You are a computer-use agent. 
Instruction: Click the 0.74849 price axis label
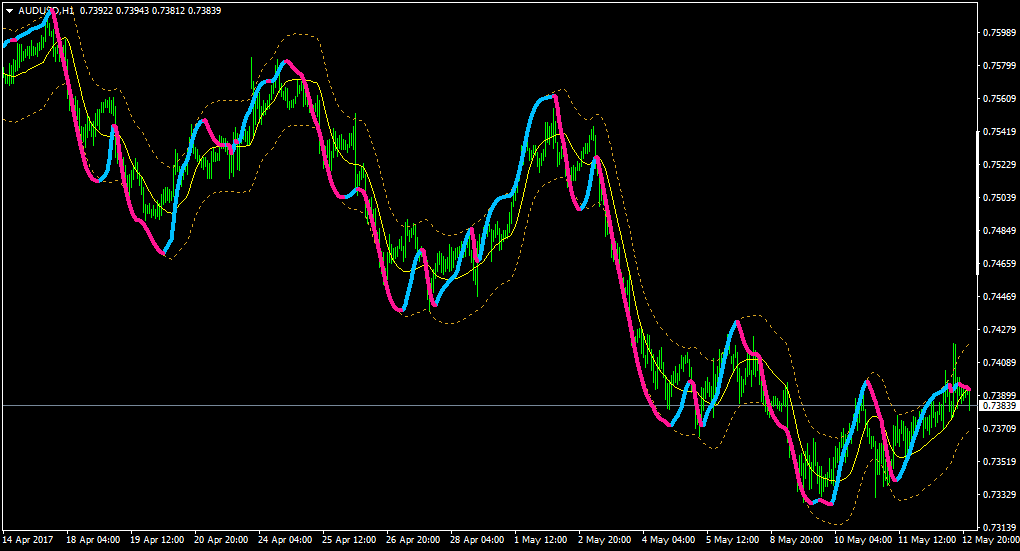[x=999, y=231]
